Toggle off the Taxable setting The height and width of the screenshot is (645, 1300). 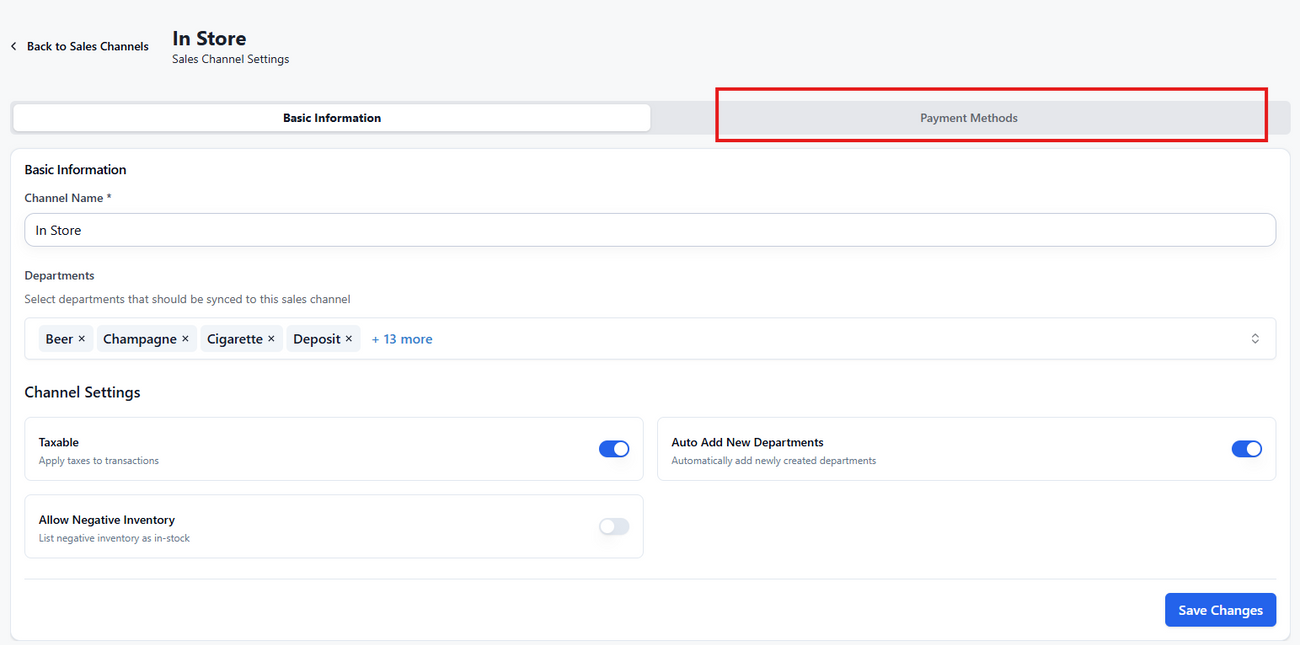tap(613, 448)
